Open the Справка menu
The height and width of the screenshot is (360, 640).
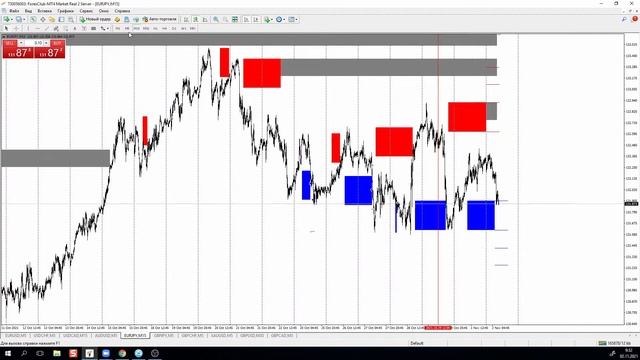pyautogui.click(x=122, y=11)
